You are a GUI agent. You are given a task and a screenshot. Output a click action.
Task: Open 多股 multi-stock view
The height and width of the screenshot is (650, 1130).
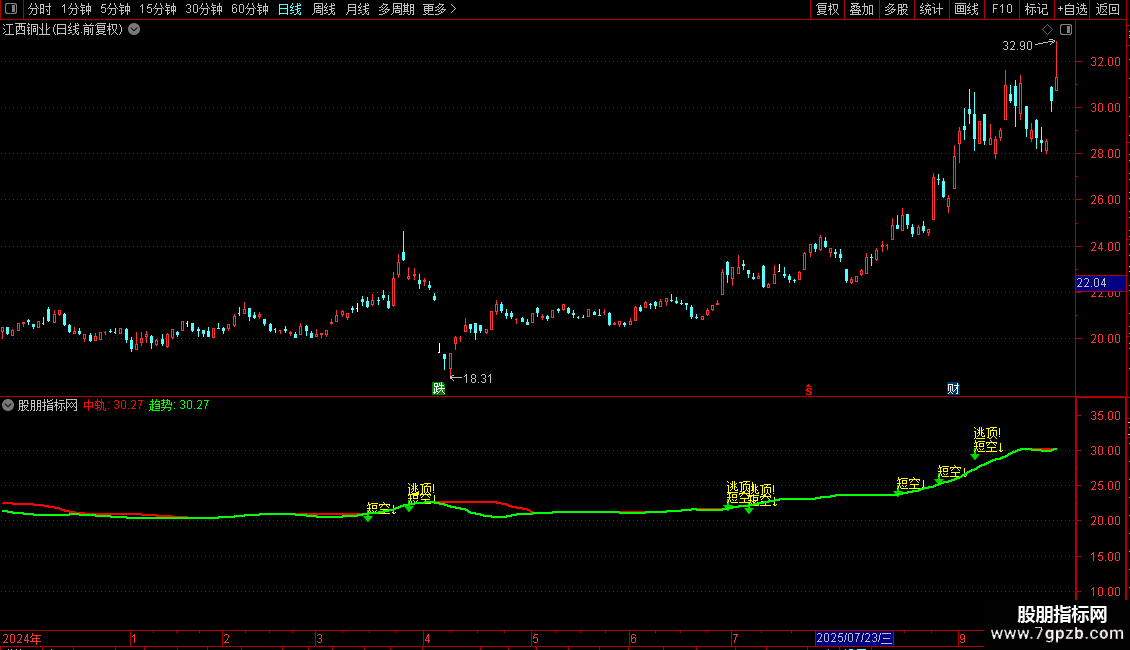tap(897, 9)
